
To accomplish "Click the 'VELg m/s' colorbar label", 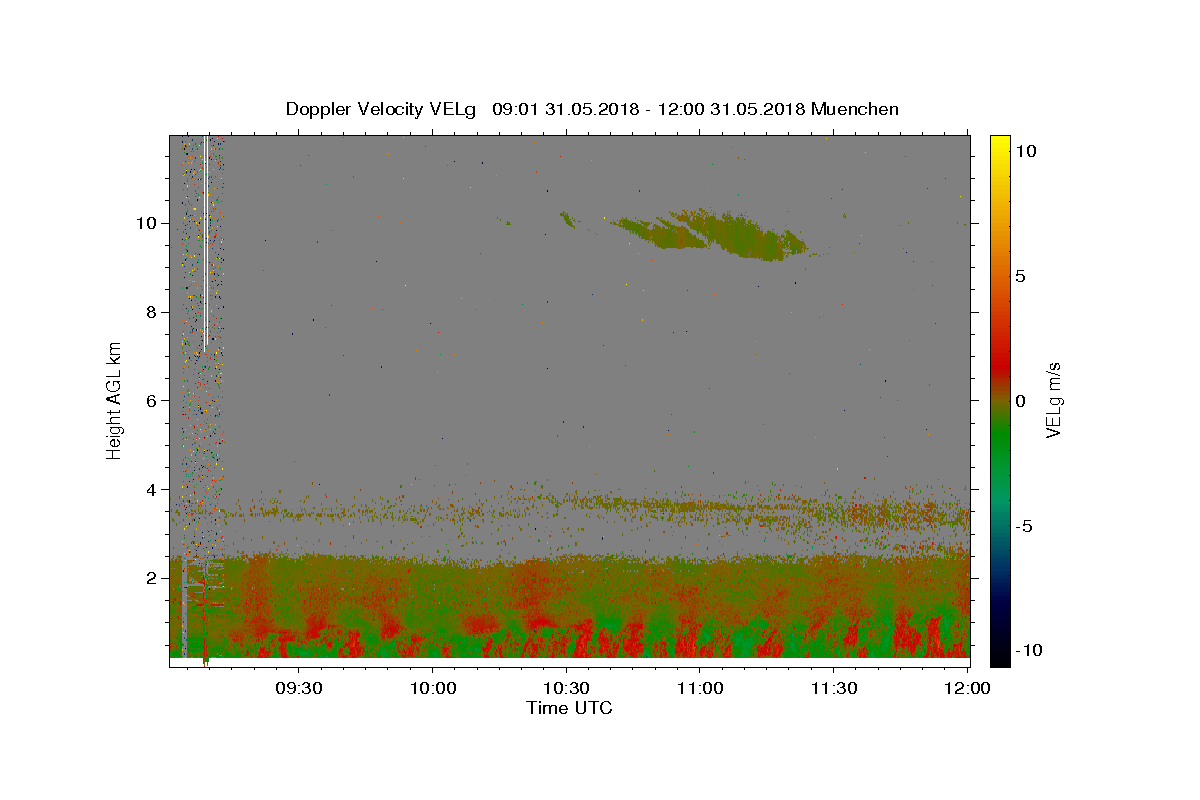I will (x=1053, y=401).
